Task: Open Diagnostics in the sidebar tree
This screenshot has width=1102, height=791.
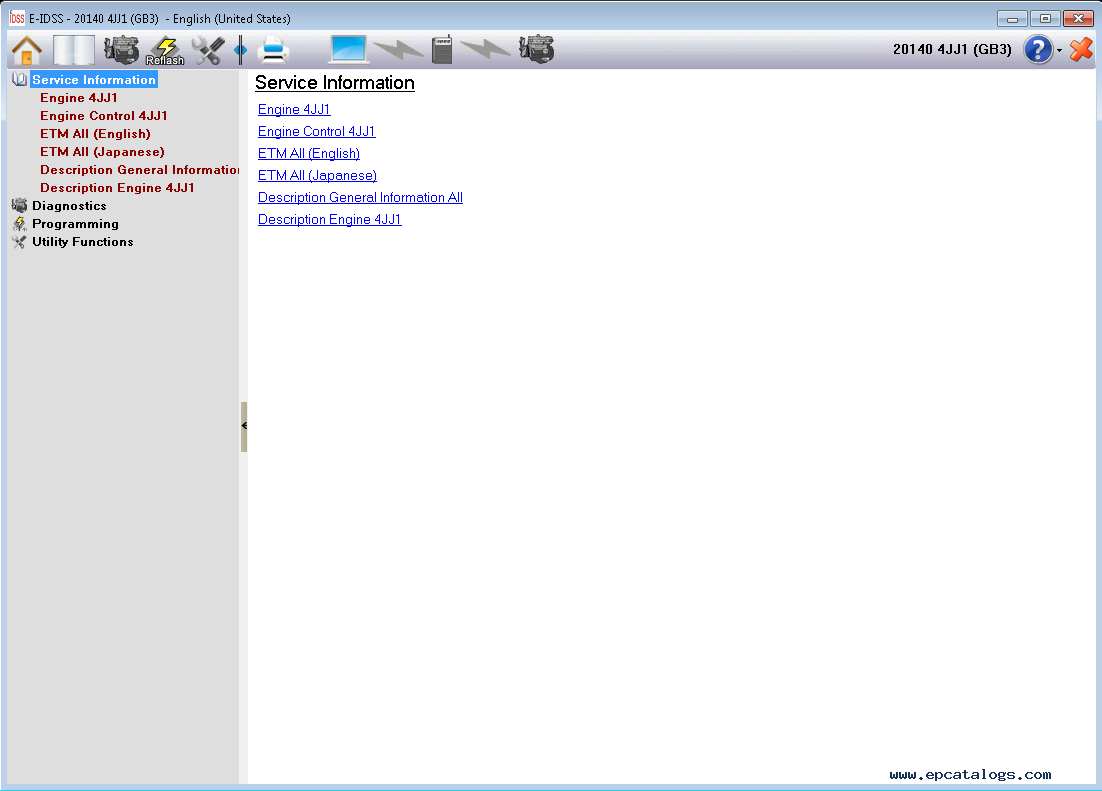Action: (70, 206)
